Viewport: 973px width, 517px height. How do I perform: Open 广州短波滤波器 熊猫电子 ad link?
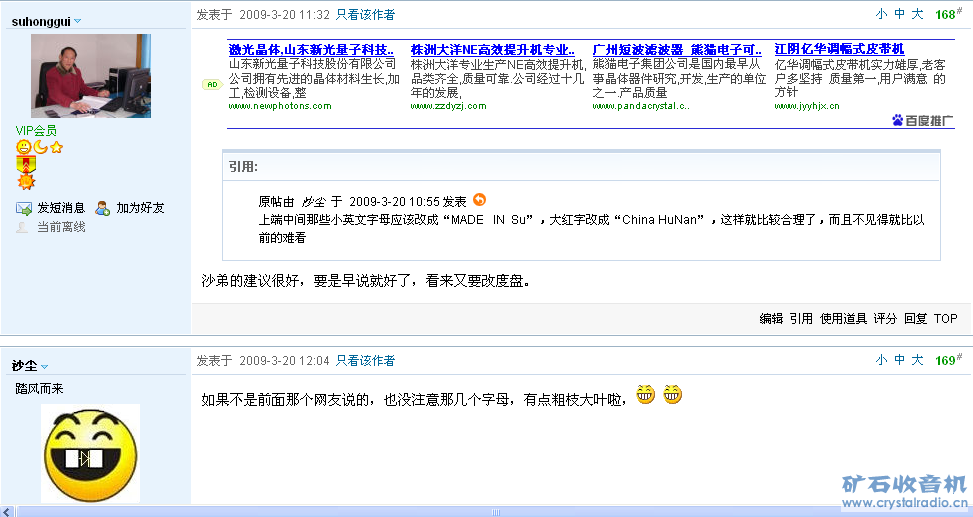coord(677,50)
